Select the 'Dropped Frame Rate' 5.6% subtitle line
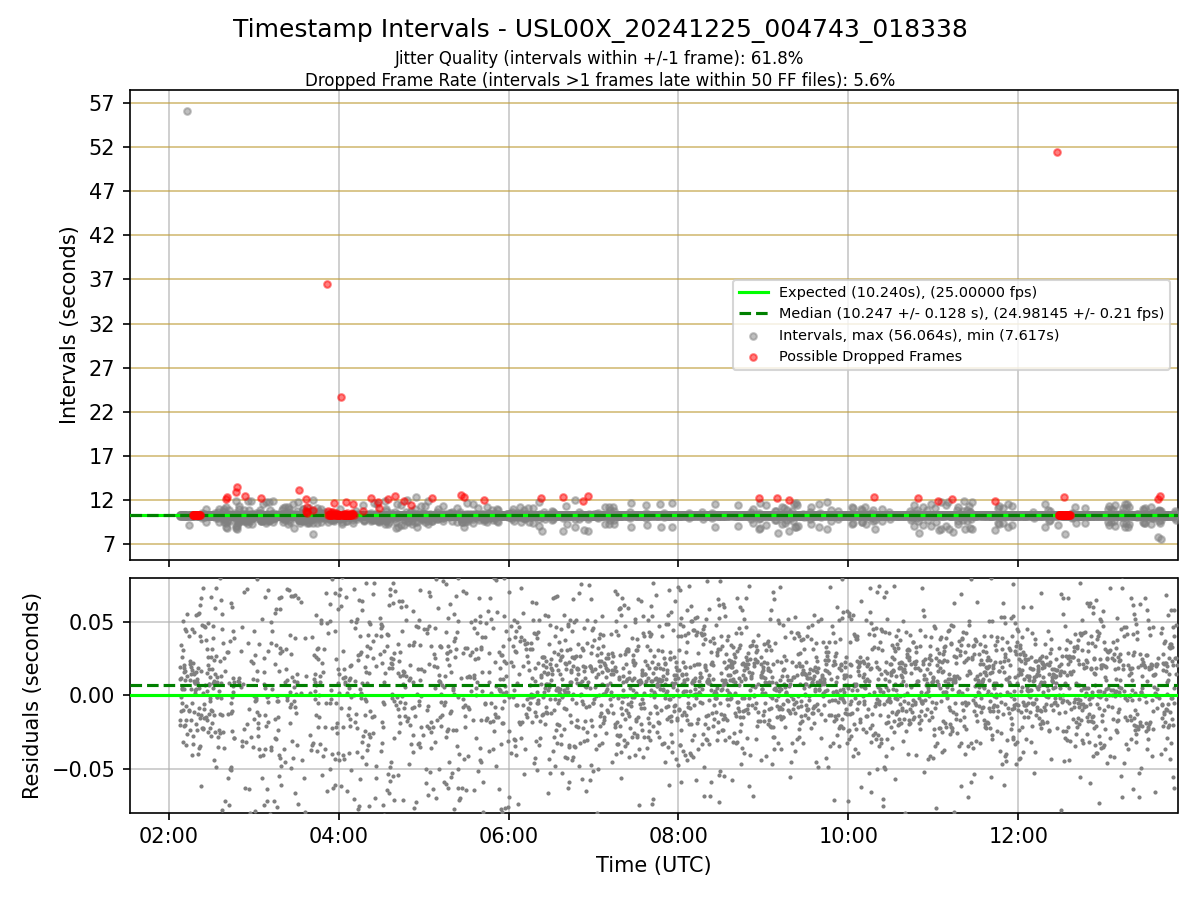This screenshot has height=900, width=1200. click(x=600, y=80)
